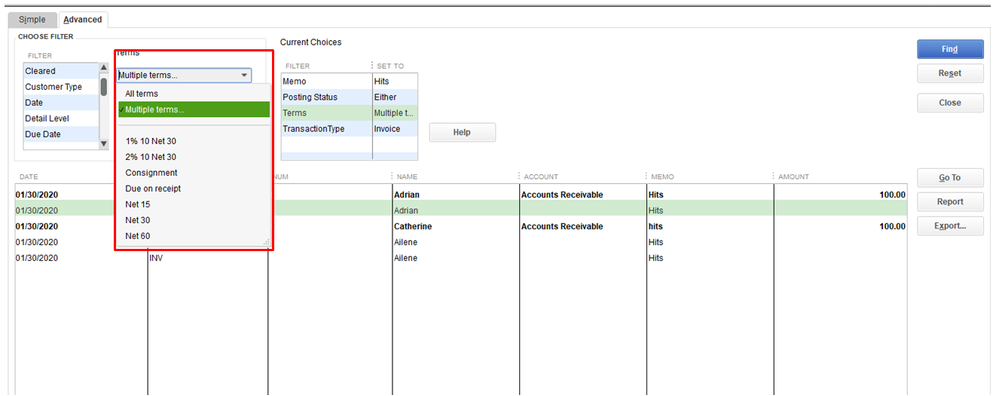Choose 'Due on receipt' term
This screenshot has height=396, width=999.
194,188
